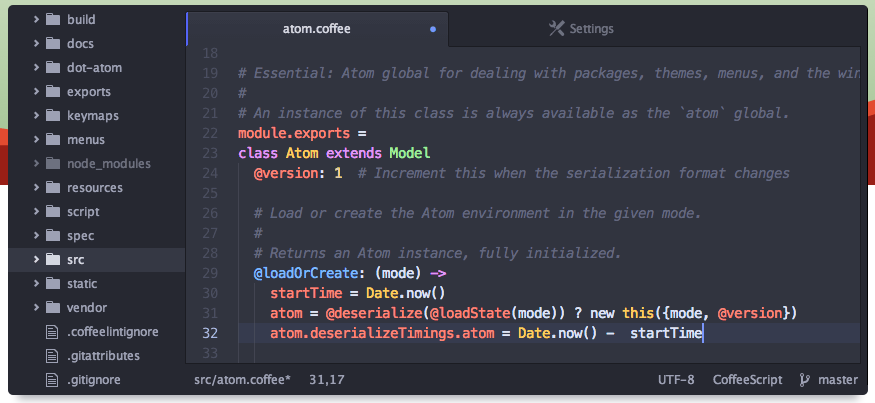The height and width of the screenshot is (403, 875).
Task: Click "startTime" at the start of line 30
Action: (x=306, y=294)
